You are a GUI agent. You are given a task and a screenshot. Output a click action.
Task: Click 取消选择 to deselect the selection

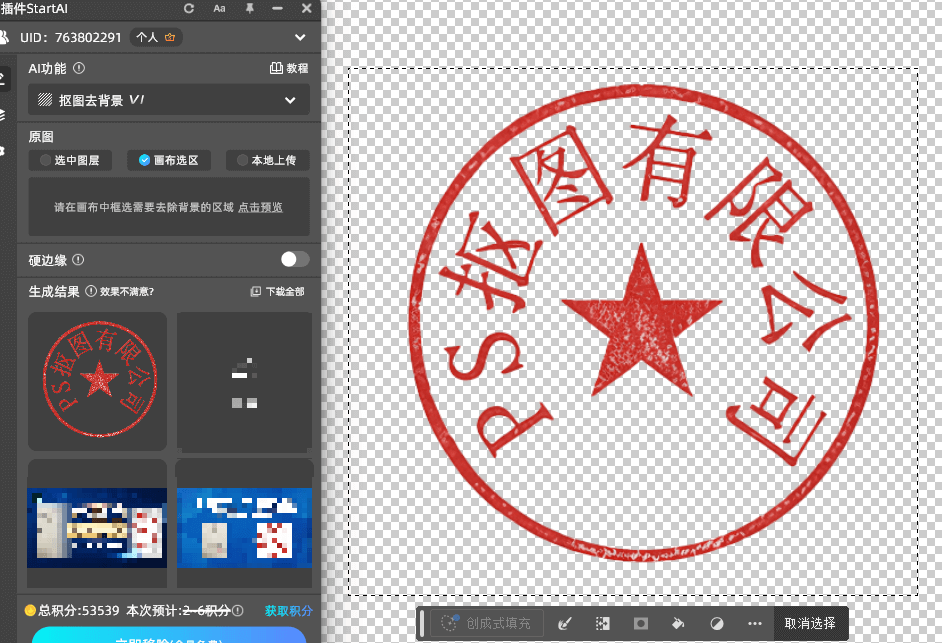(x=810, y=624)
